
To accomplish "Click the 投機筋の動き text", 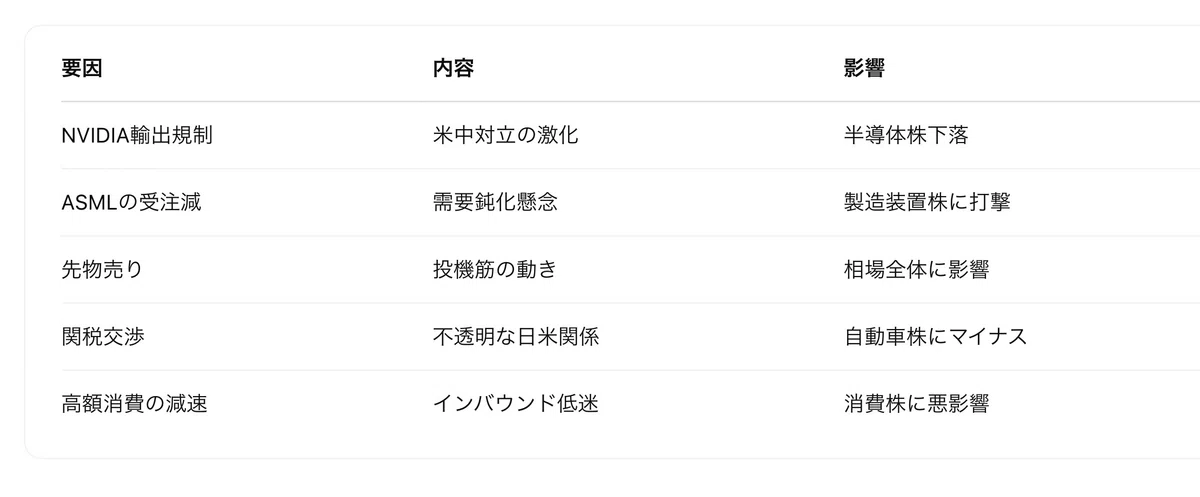I will 494,269.
